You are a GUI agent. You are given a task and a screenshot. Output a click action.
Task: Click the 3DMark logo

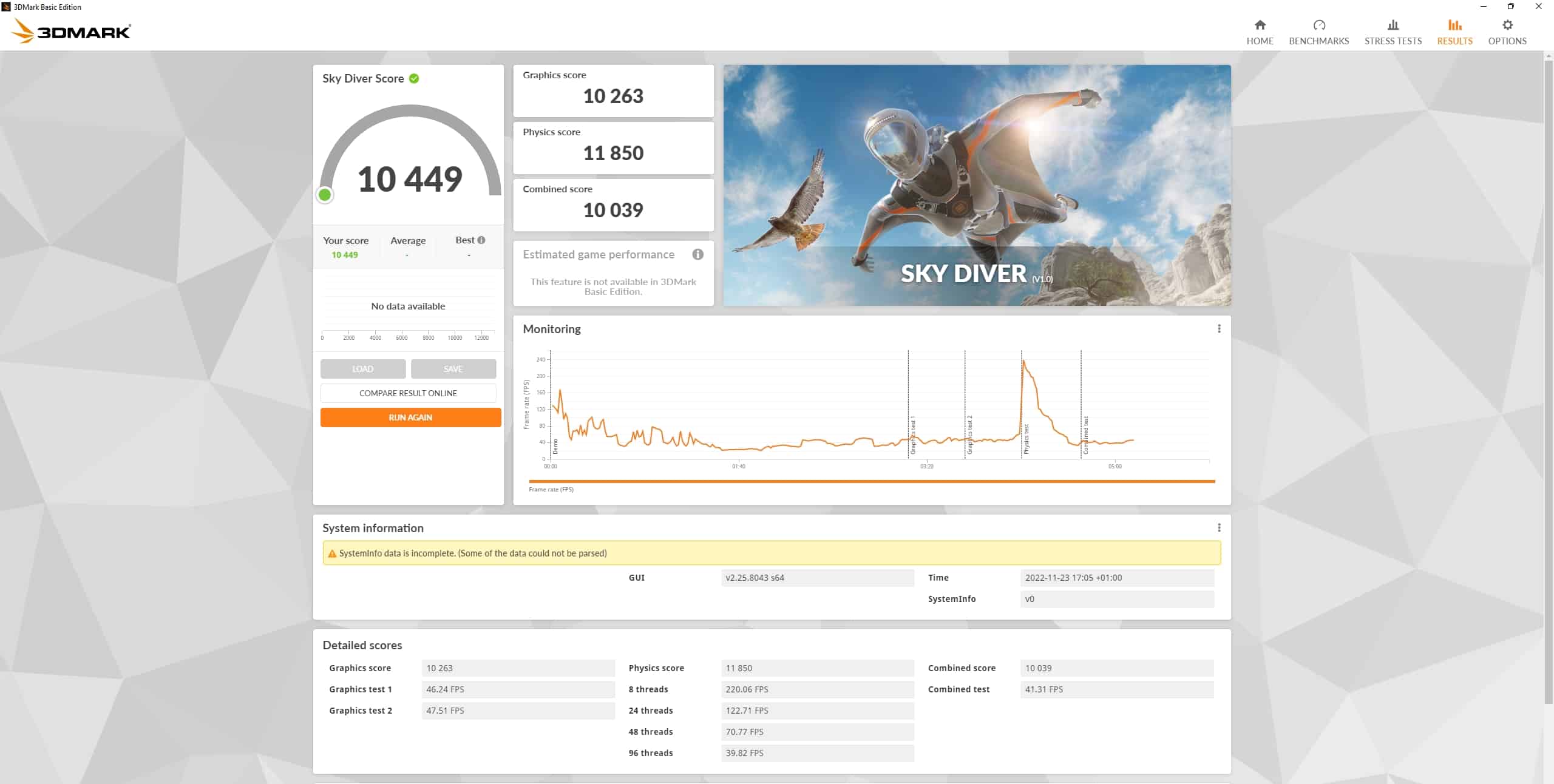tap(71, 31)
